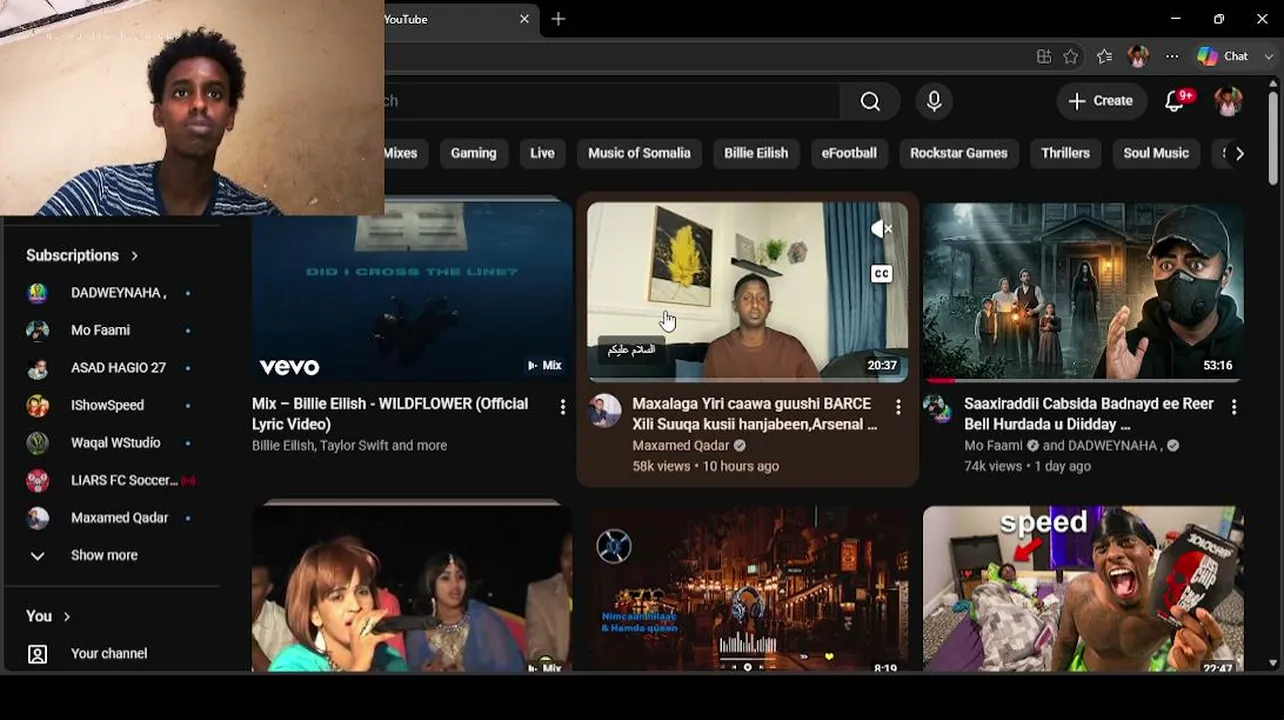Open the Maxalaga Yiri caawa guushi BARCE title
The width and height of the screenshot is (1284, 720).
[755, 414]
